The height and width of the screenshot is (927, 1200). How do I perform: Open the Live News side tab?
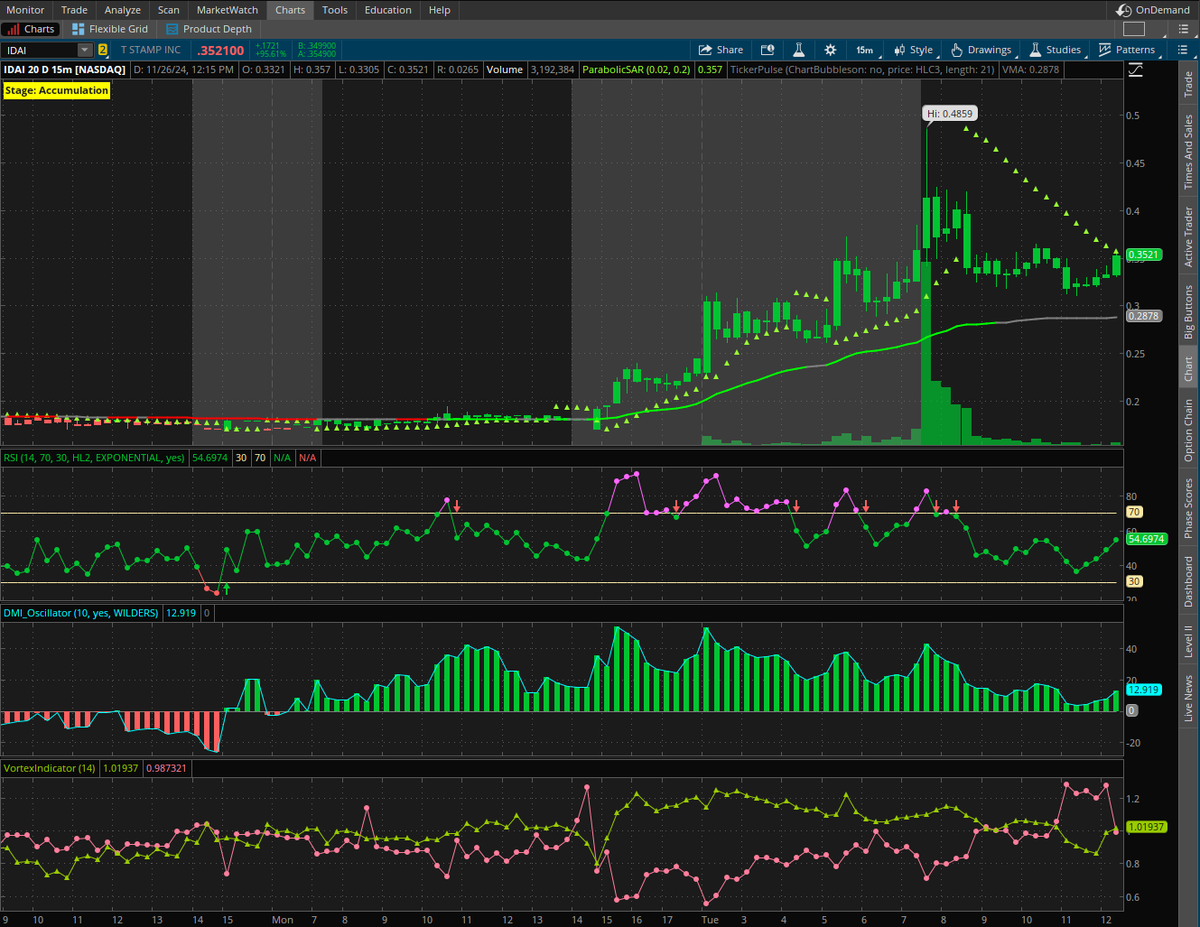[1188, 699]
